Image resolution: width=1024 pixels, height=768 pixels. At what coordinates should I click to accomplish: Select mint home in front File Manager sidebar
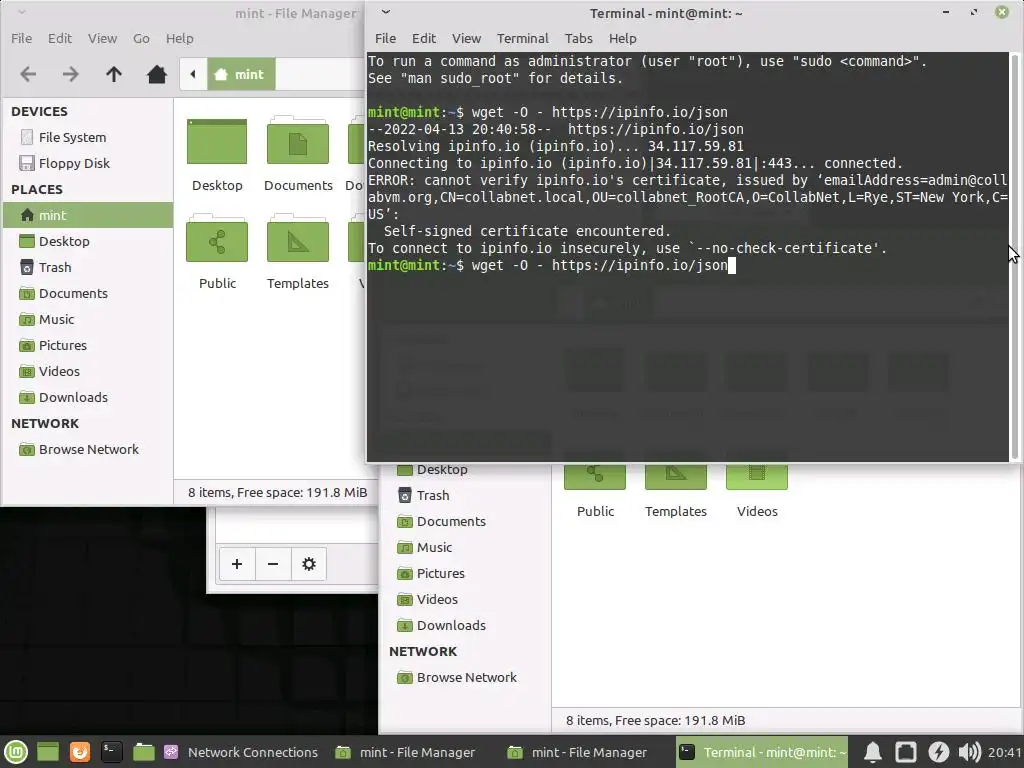[x=88, y=216]
